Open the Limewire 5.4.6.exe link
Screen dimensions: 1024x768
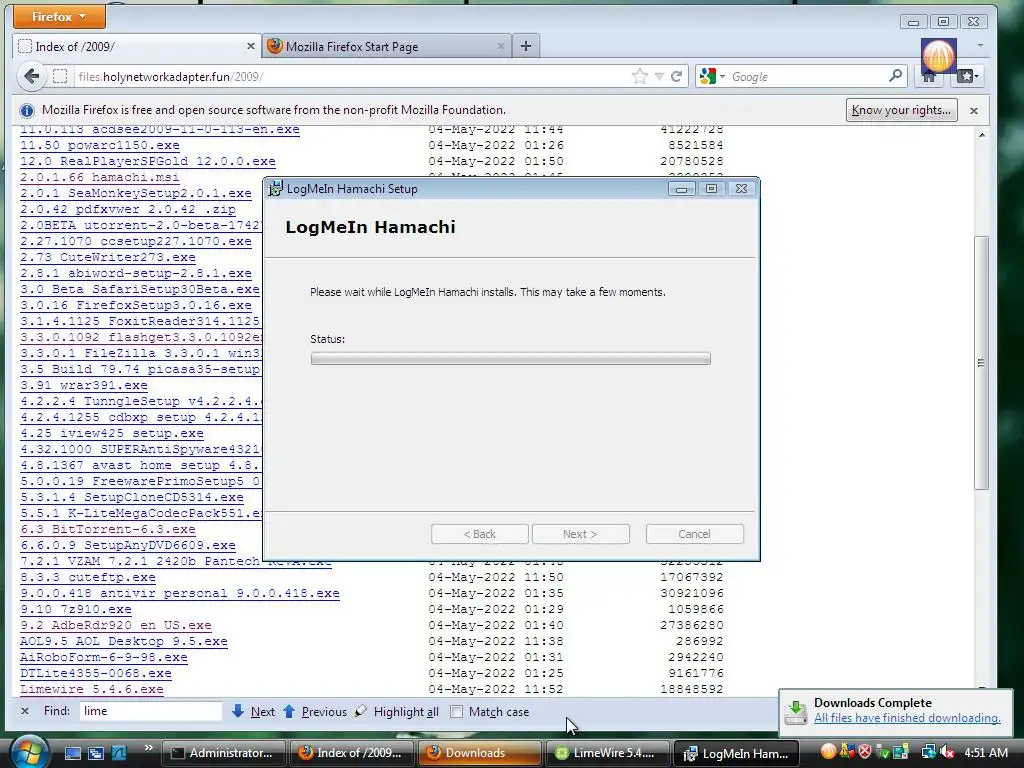[91, 689]
